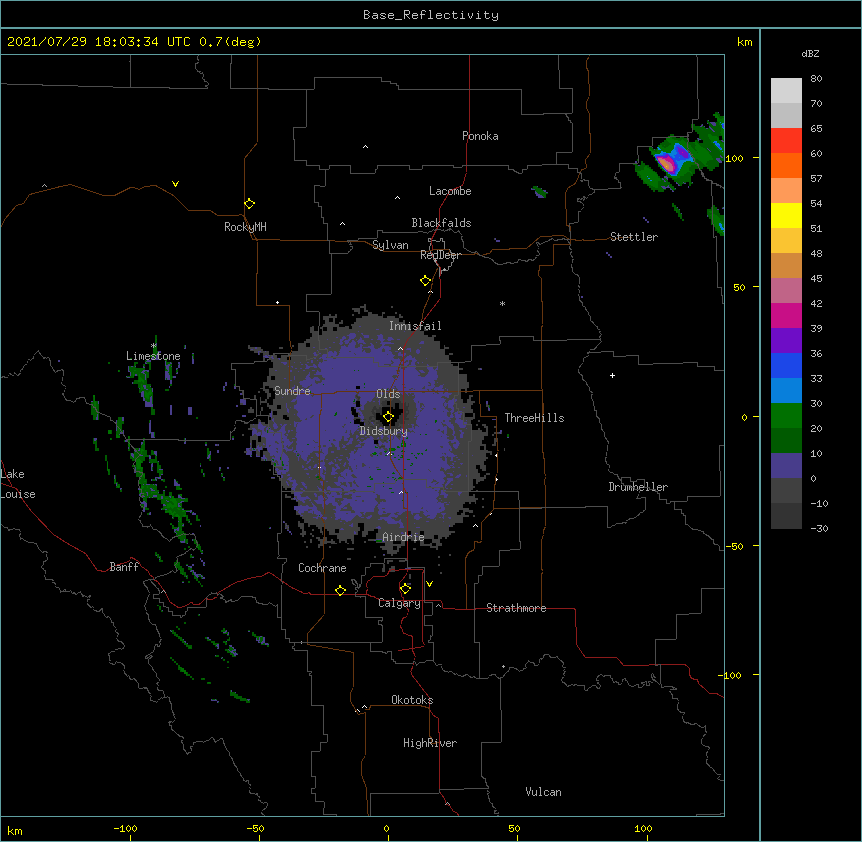Click the Didsbury town label
Image resolution: width=862 pixels, height=842 pixels.
pos(384,431)
